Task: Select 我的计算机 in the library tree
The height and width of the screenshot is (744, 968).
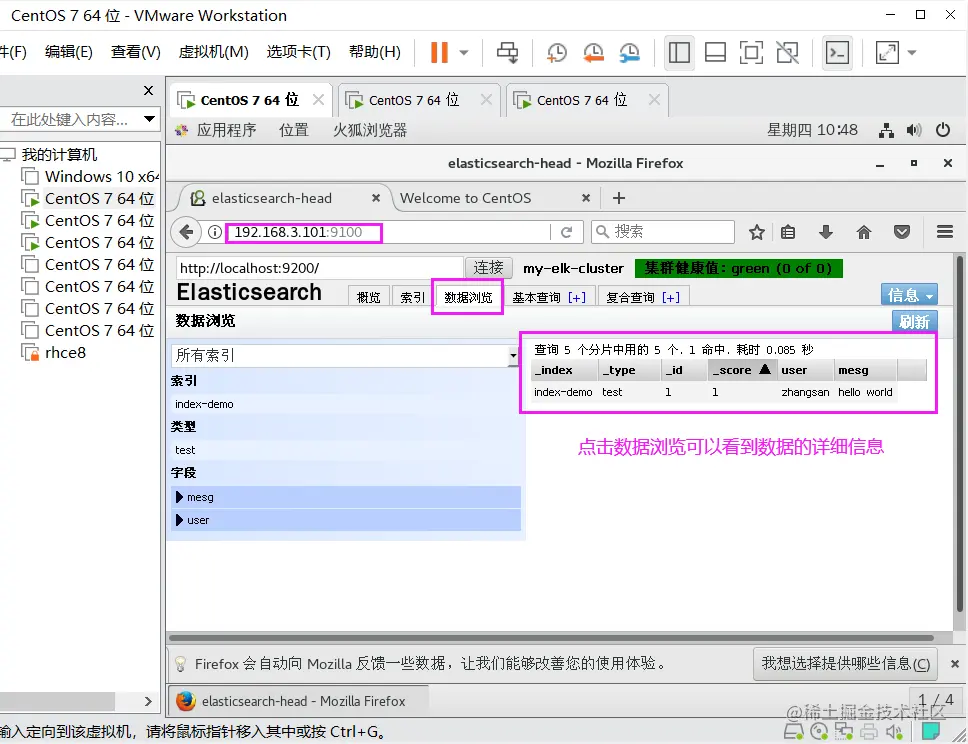Action: click(59, 154)
